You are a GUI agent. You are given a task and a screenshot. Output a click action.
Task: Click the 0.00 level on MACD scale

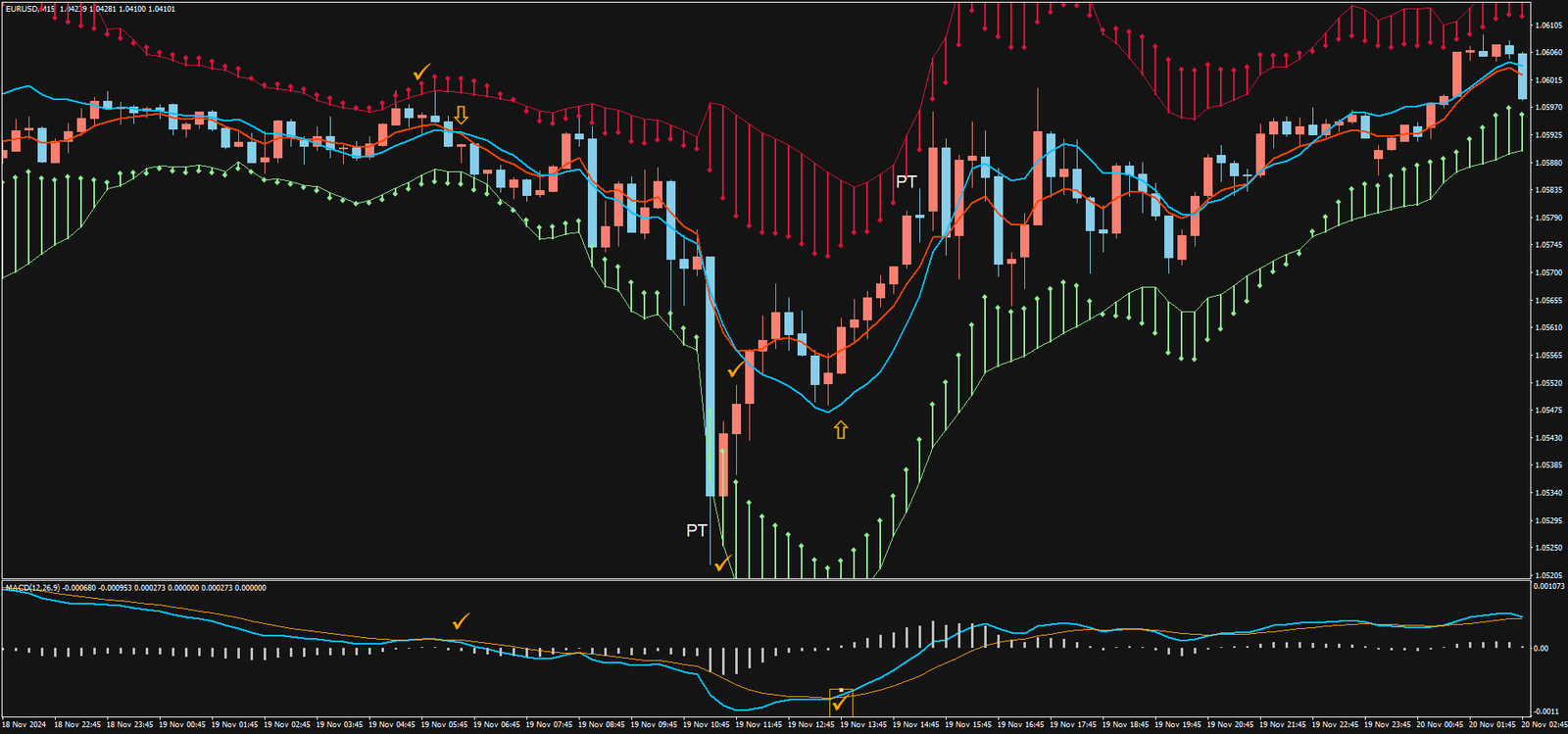tap(1541, 648)
